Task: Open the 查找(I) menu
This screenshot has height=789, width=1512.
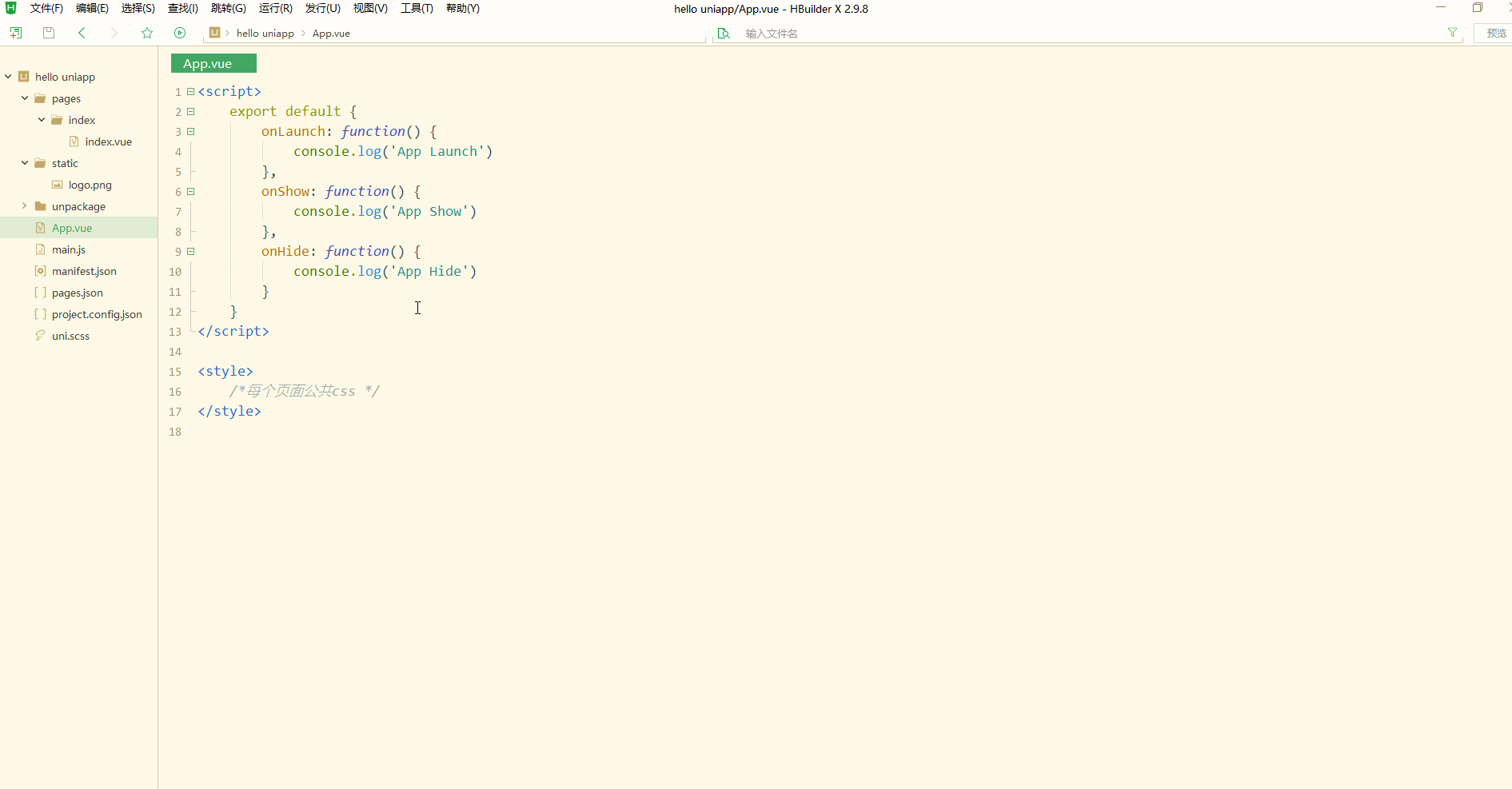Action: pyautogui.click(x=183, y=8)
